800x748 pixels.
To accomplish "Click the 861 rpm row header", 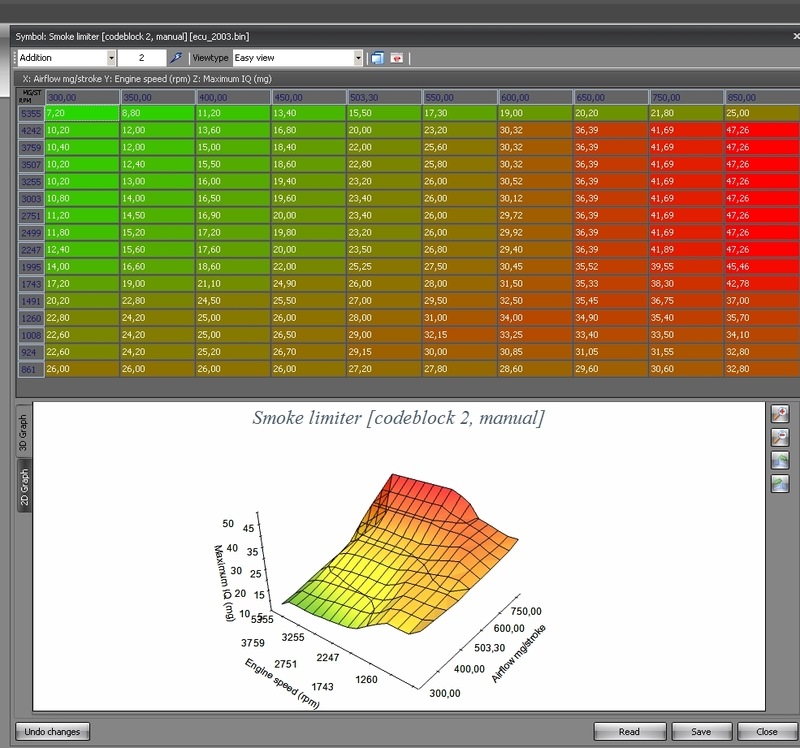I will click(x=29, y=369).
